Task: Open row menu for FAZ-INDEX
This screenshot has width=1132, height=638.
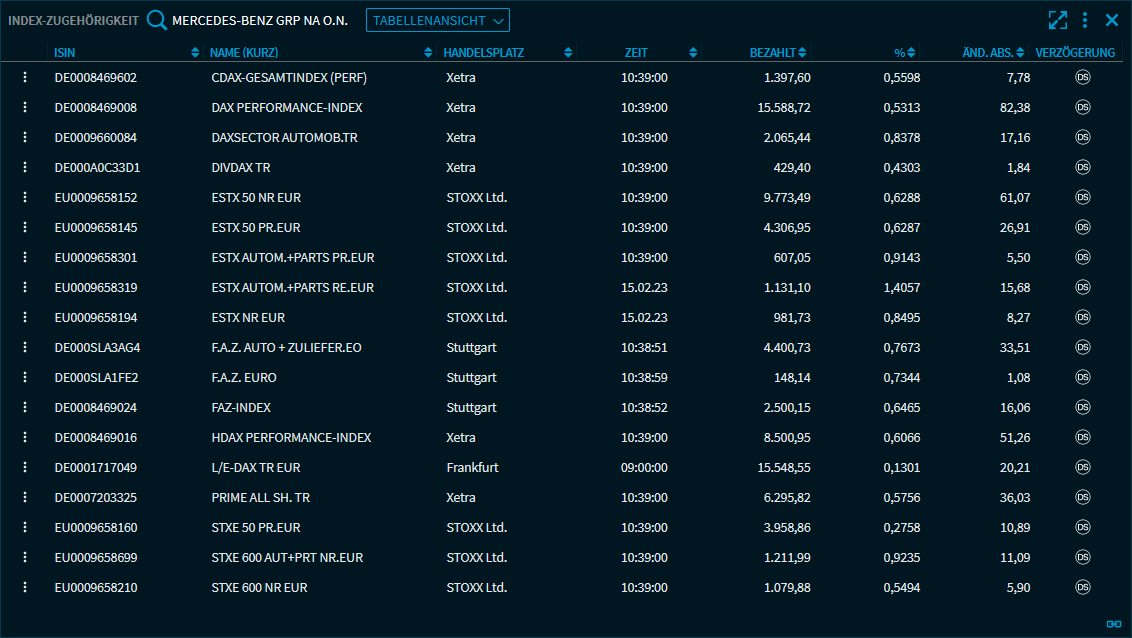Action: 25,407
